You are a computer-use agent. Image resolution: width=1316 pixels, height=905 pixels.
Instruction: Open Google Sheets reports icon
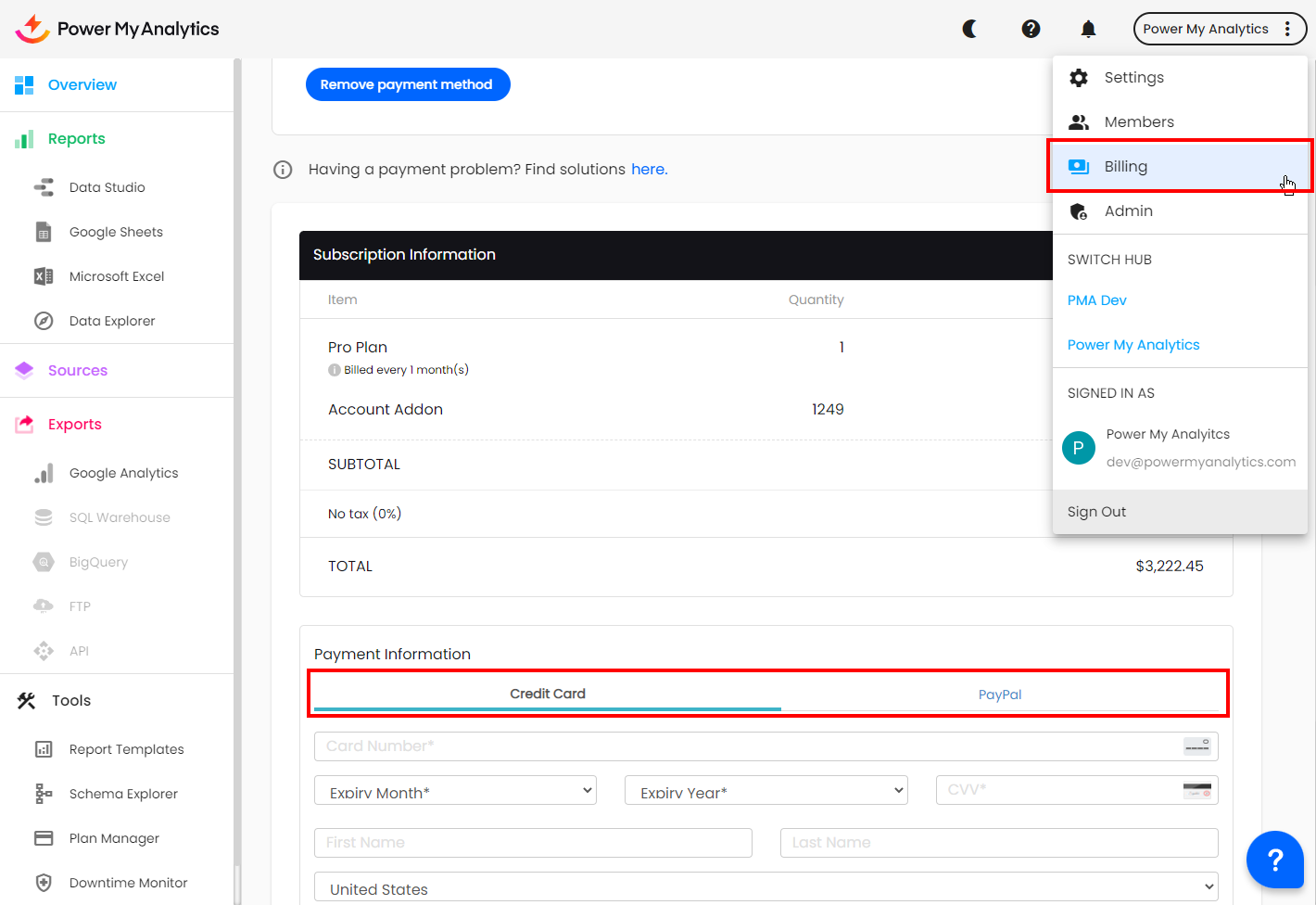pos(44,232)
